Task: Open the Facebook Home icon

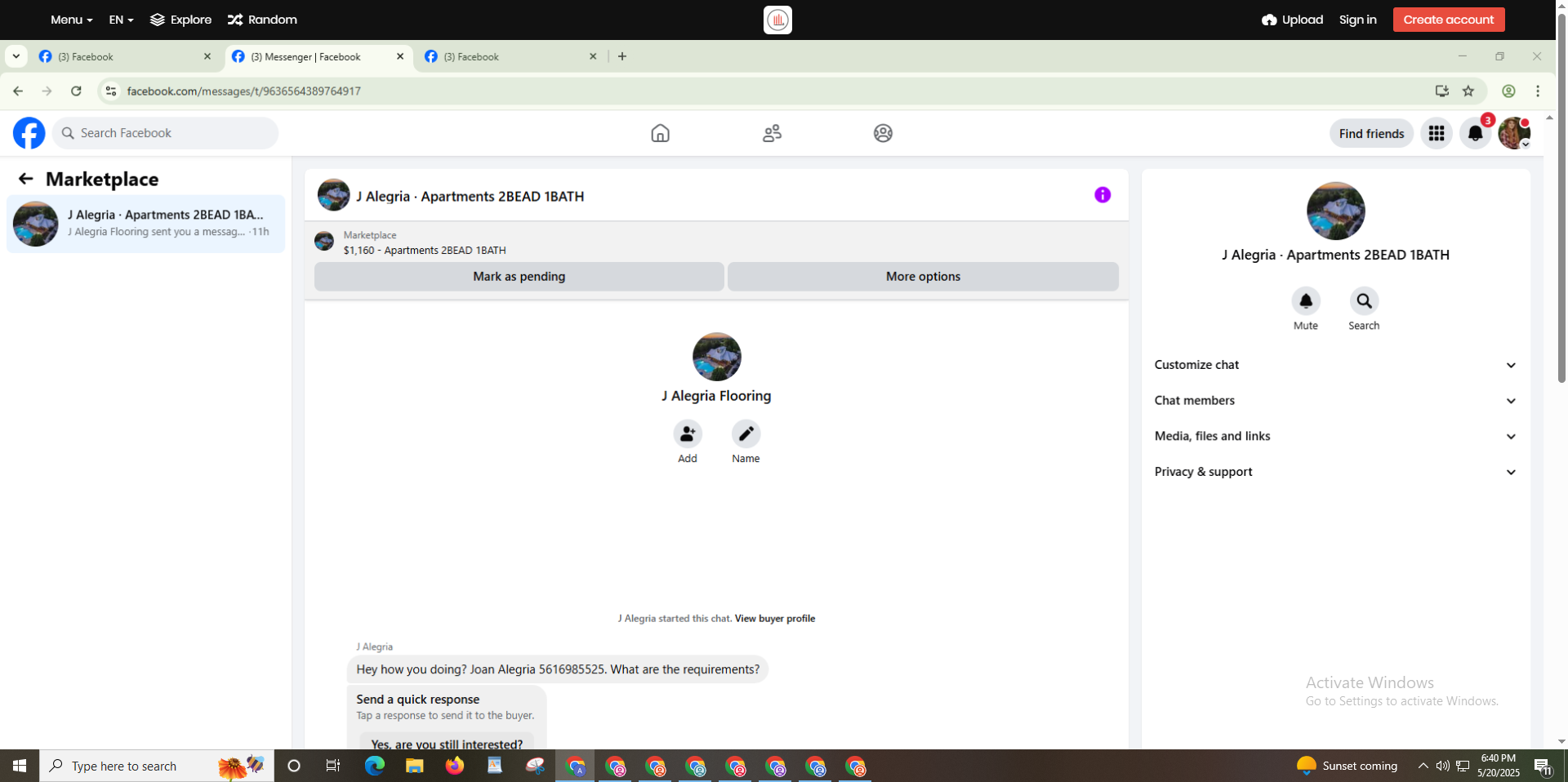Action: pos(660,133)
